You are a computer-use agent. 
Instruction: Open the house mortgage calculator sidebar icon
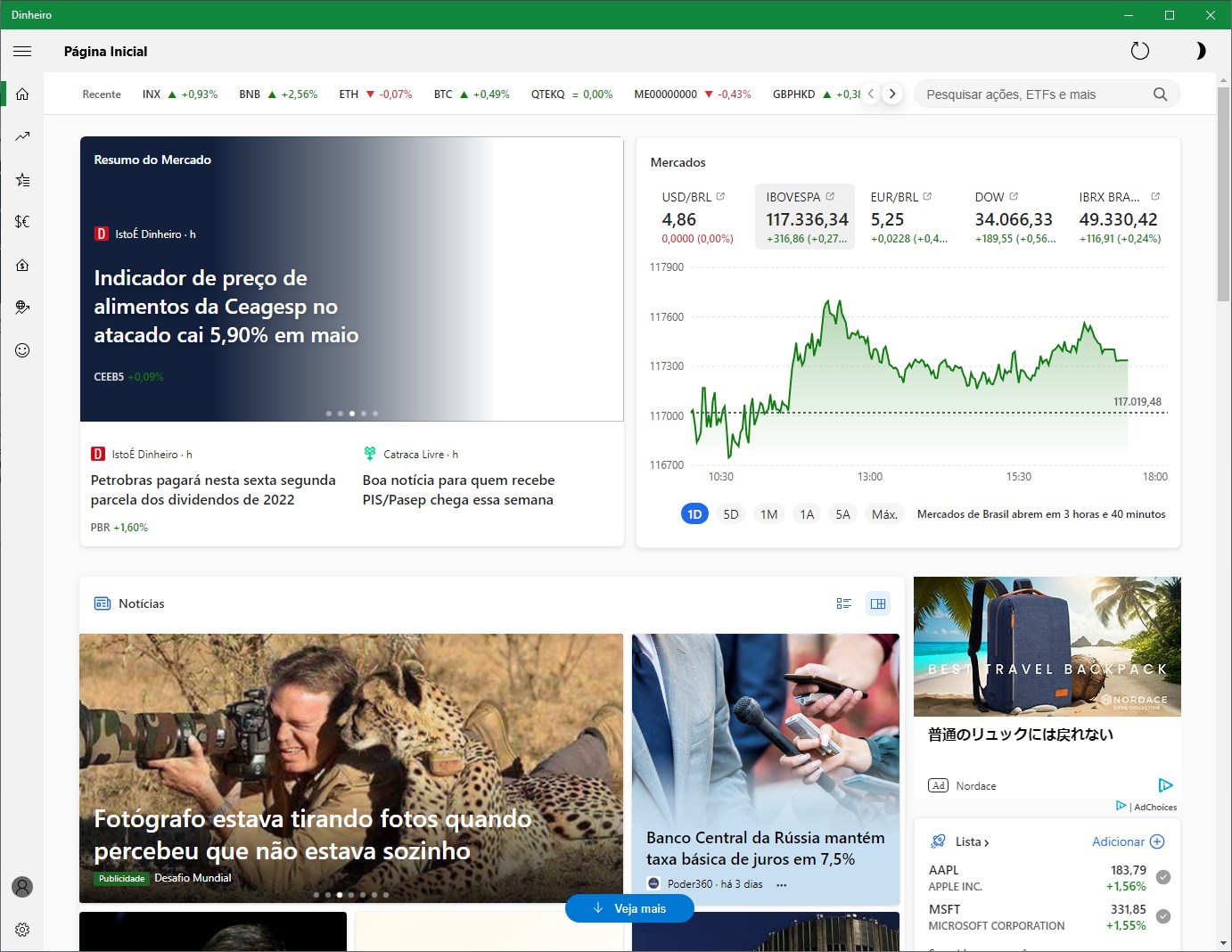pyautogui.click(x=22, y=265)
